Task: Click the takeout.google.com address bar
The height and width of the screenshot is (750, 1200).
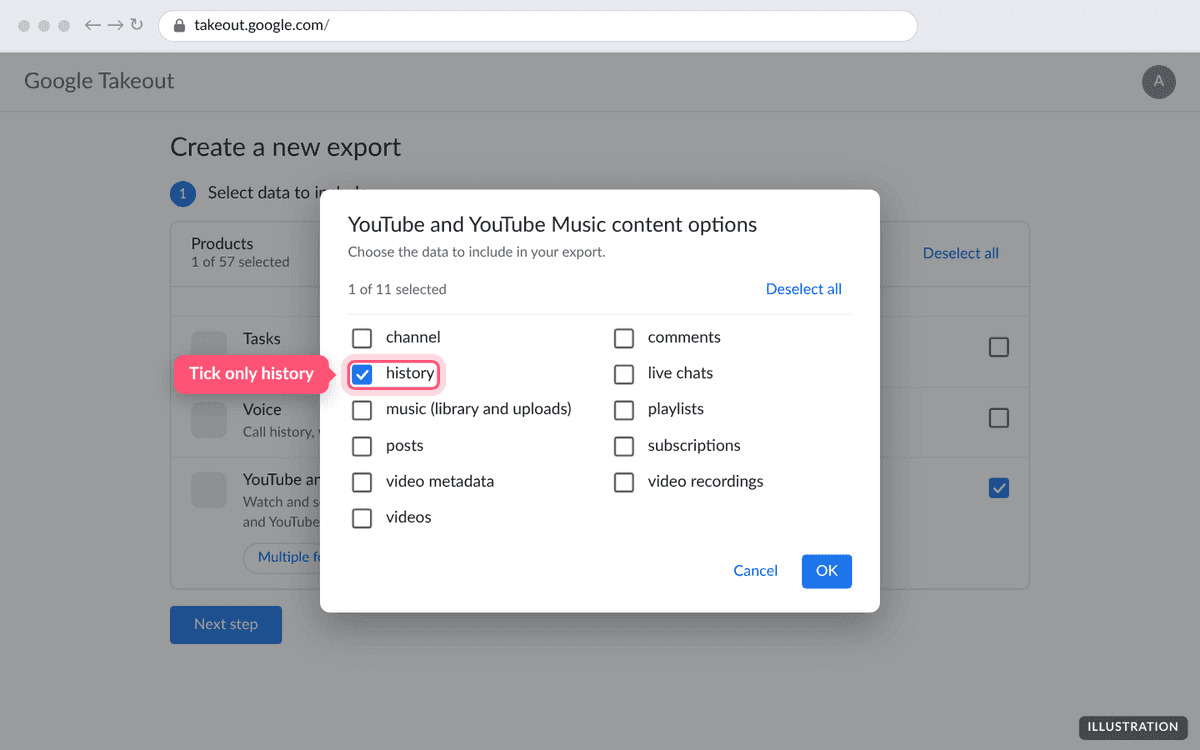Action: pyautogui.click(x=538, y=26)
